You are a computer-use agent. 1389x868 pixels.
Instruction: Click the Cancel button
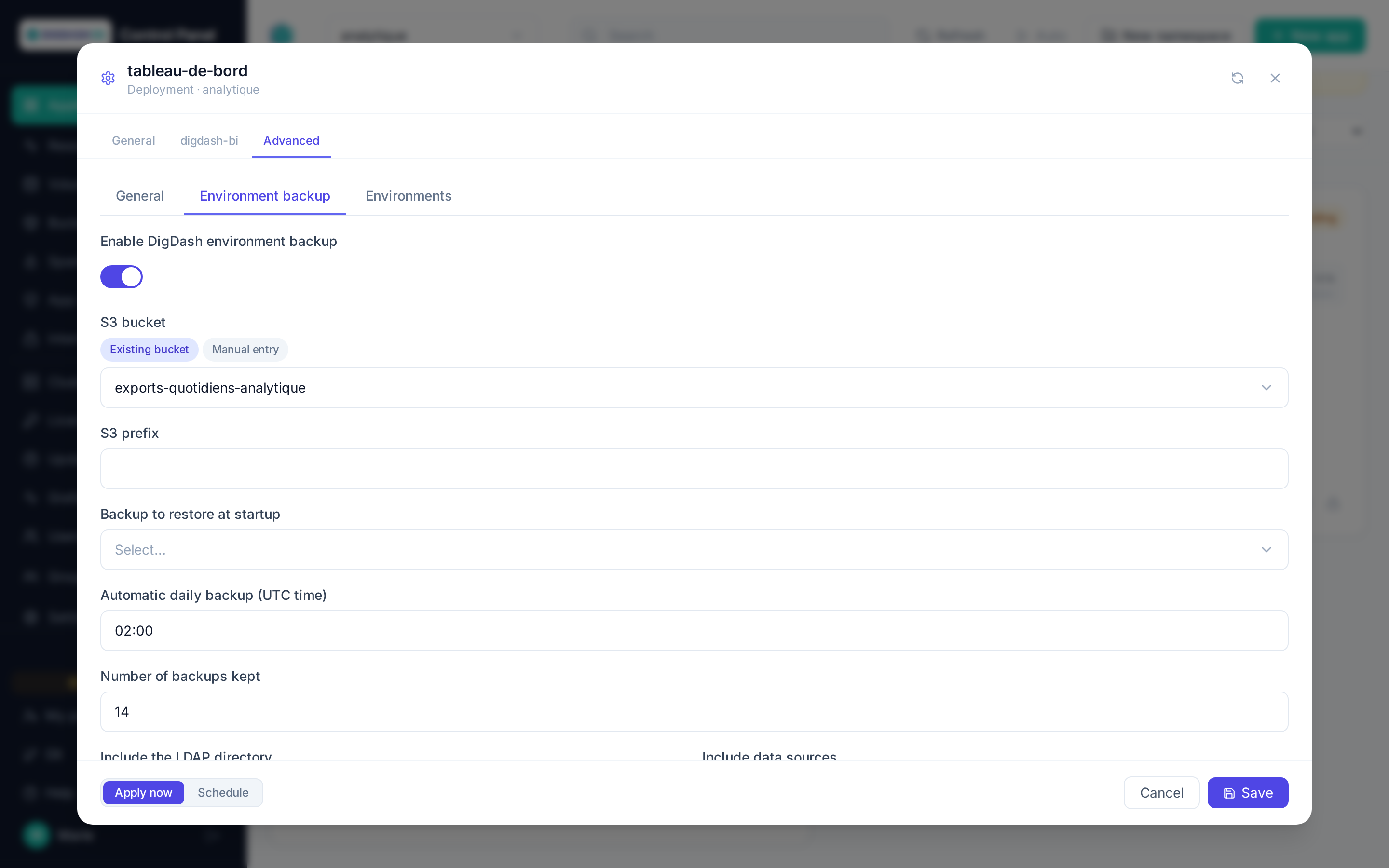[1161, 792]
